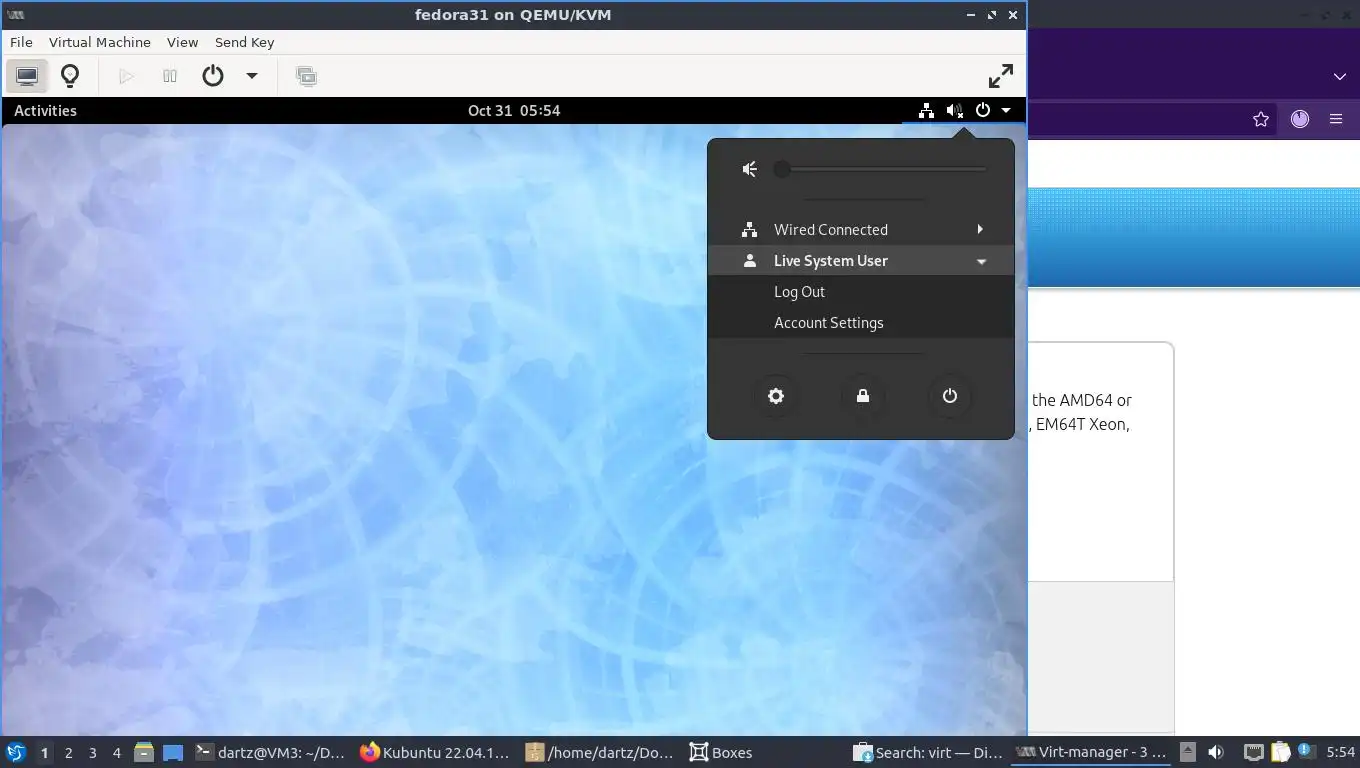The width and height of the screenshot is (1360, 768).
Task: Open the shutdown options dropdown arrow
Action: click(x=252, y=76)
